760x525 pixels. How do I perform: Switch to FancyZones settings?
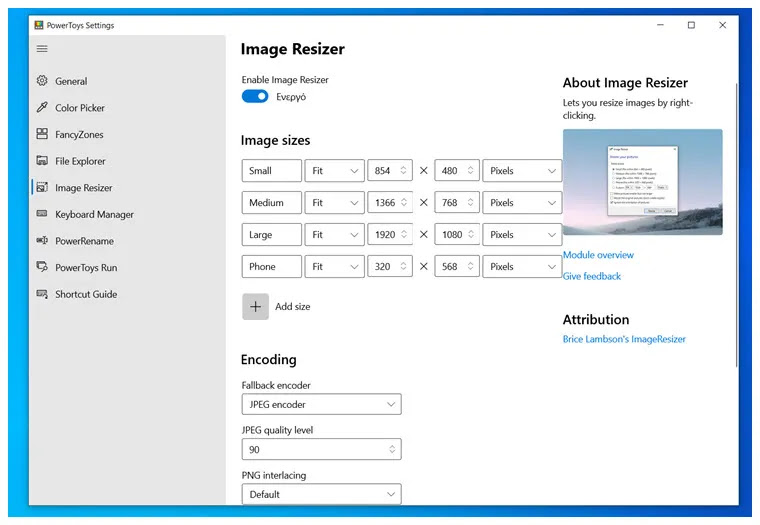pos(79,134)
